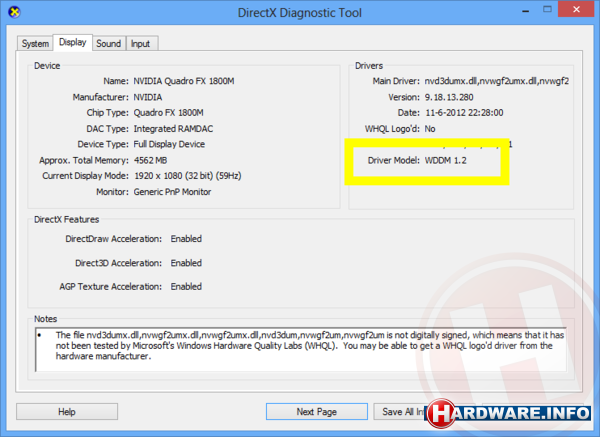The image size is (600, 437).
Task: Click the WHQL Logo'd label
Action: coord(392,129)
